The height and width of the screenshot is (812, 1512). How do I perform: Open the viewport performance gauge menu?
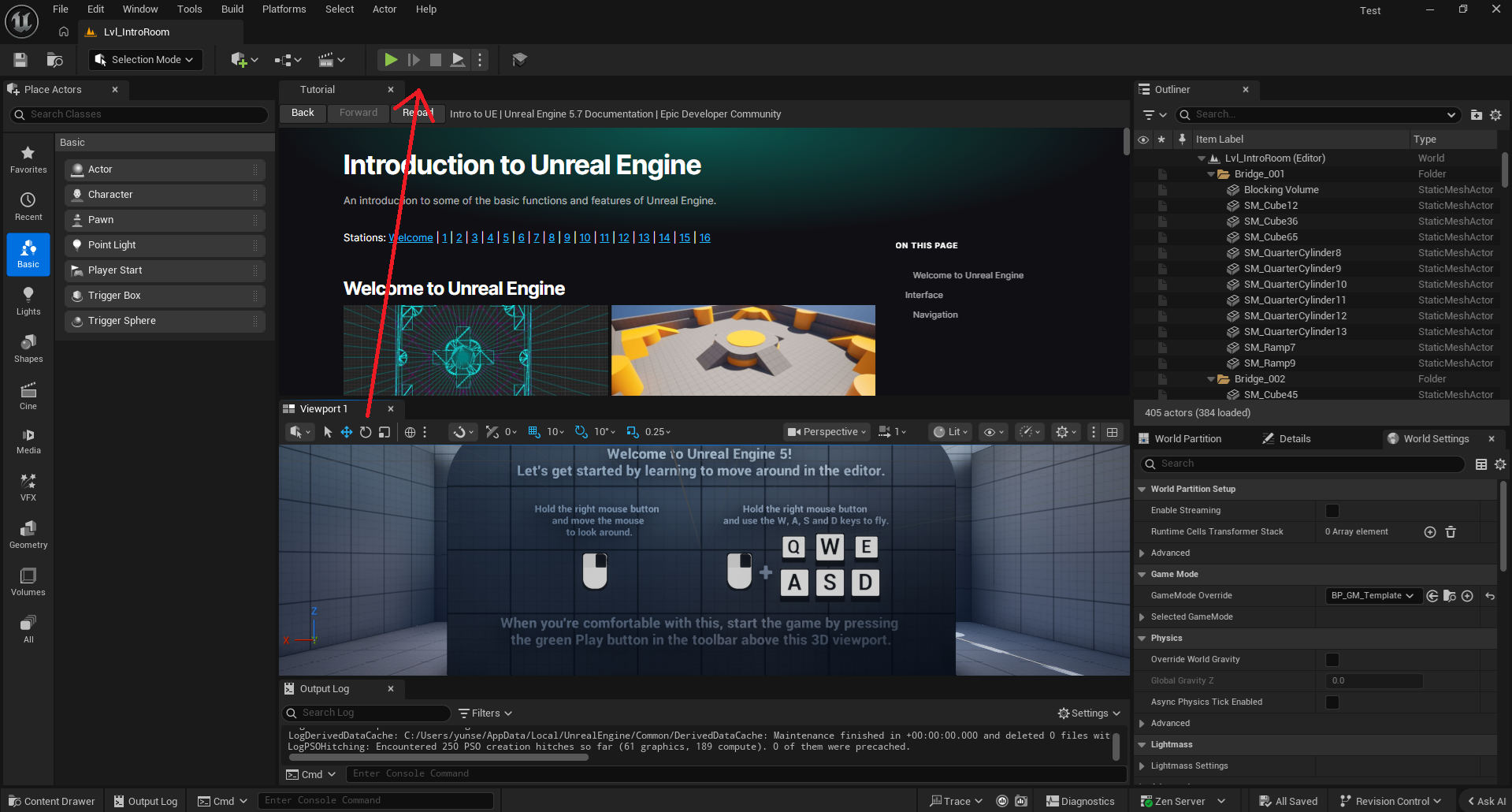point(1029,432)
